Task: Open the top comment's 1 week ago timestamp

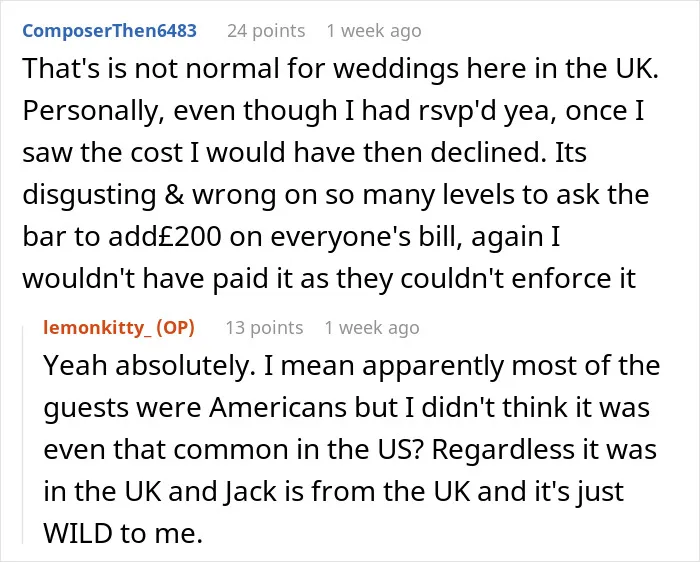Action: click(x=374, y=31)
